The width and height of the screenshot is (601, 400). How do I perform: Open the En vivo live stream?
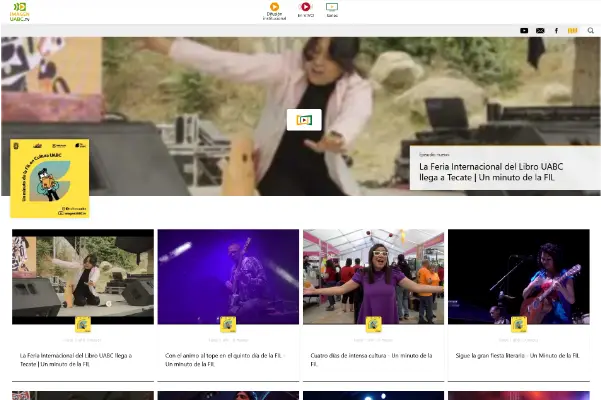pyautogui.click(x=305, y=10)
